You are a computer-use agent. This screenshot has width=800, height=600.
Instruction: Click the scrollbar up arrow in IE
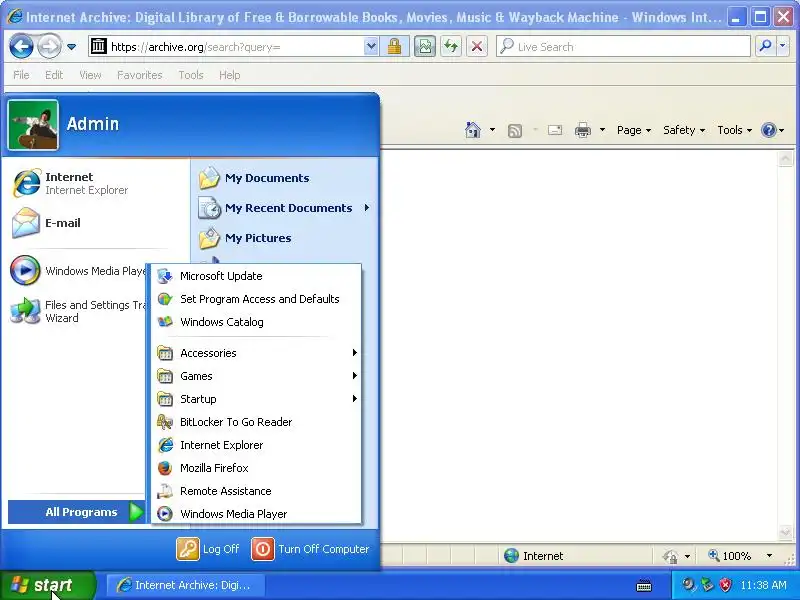point(786,159)
